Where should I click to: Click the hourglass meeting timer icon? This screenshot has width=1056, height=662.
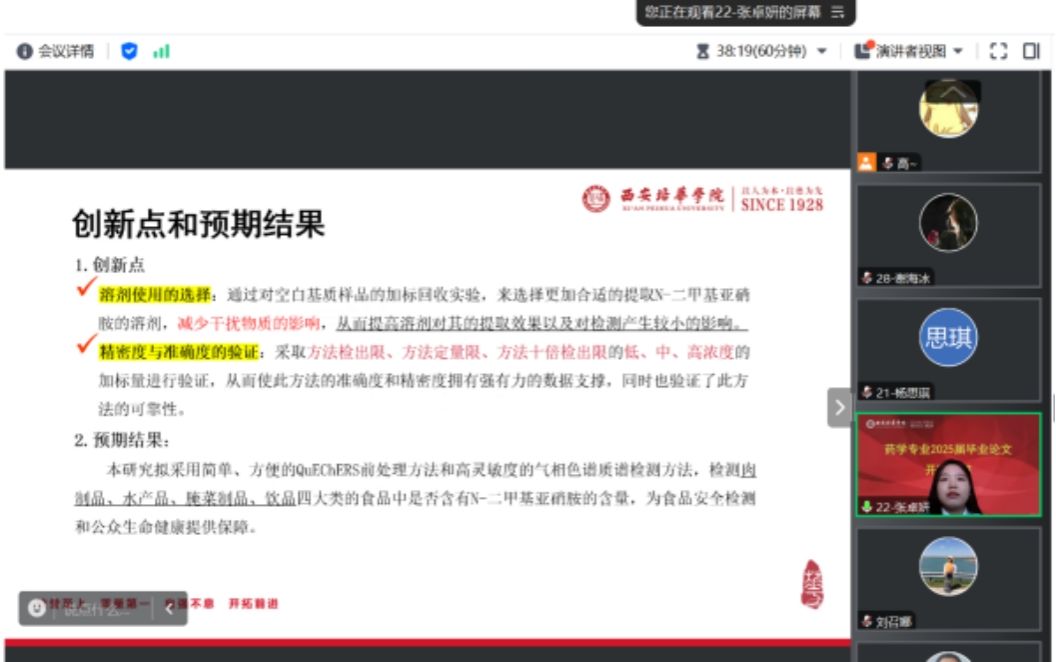[x=703, y=51]
